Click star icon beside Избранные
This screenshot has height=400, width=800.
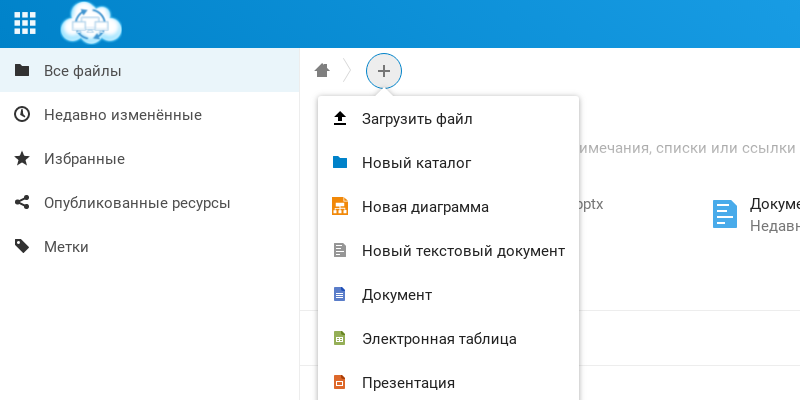tap(22, 158)
